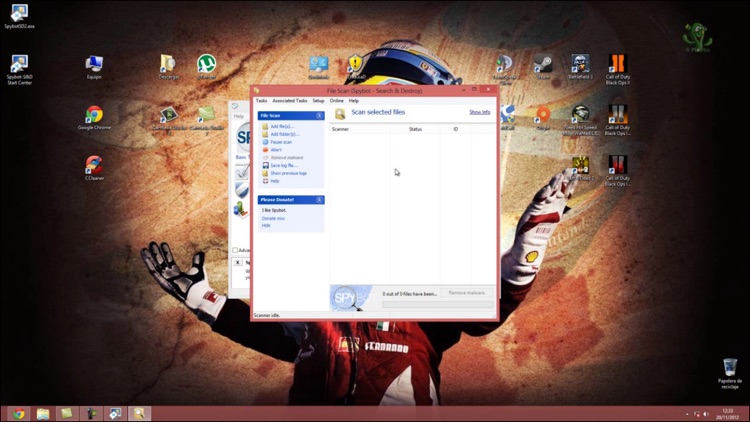Collapse the Please Donate panel header
Screen dimensions: 750x422
(x=319, y=200)
